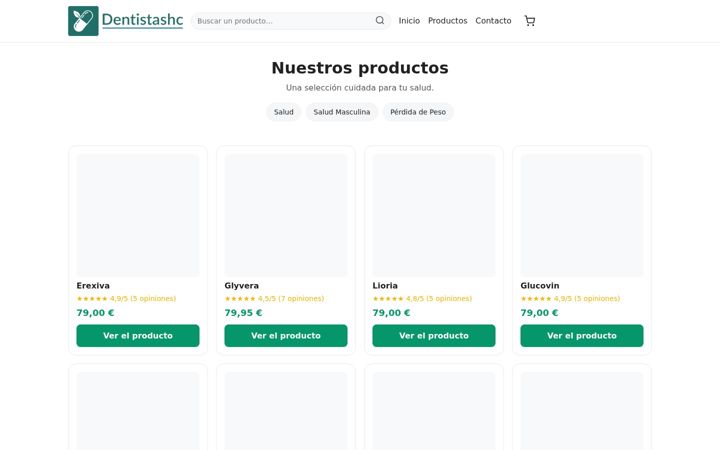This screenshot has height=450, width=720.
Task: Open the Glucovin product image
Action: 582,215
